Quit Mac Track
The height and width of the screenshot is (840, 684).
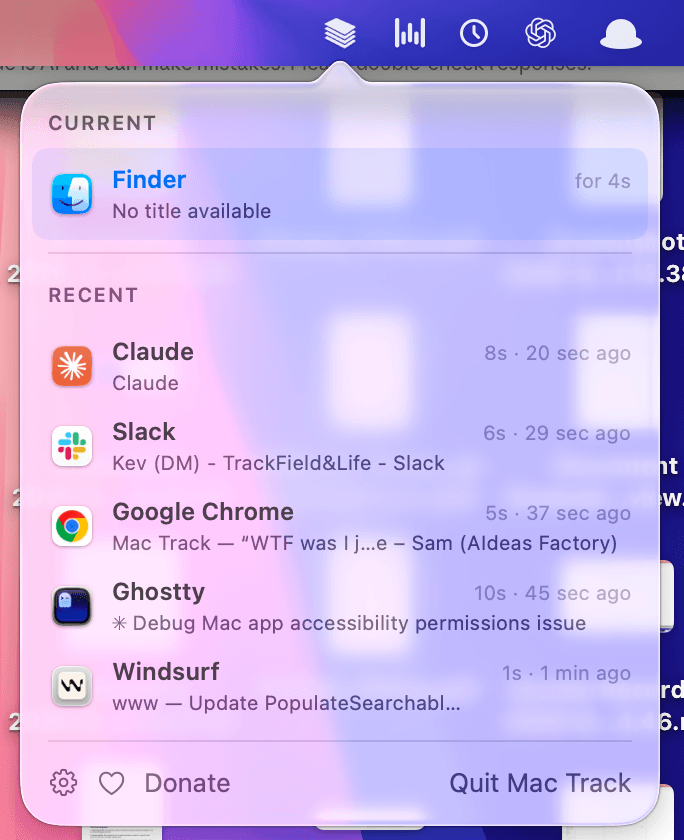coord(540,783)
